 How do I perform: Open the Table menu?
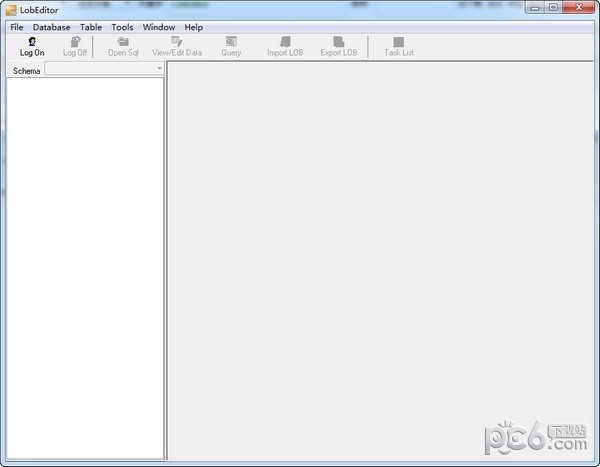pos(91,27)
